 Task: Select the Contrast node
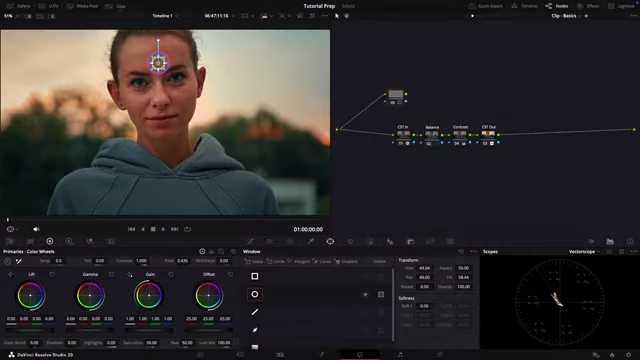(460, 136)
